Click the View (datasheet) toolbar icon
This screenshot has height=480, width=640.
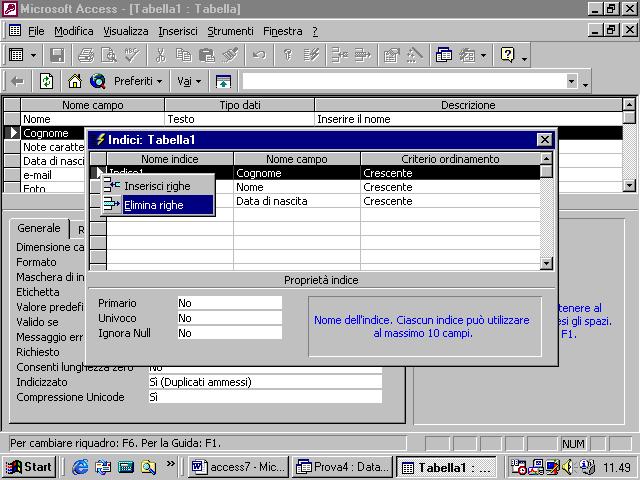(16, 55)
